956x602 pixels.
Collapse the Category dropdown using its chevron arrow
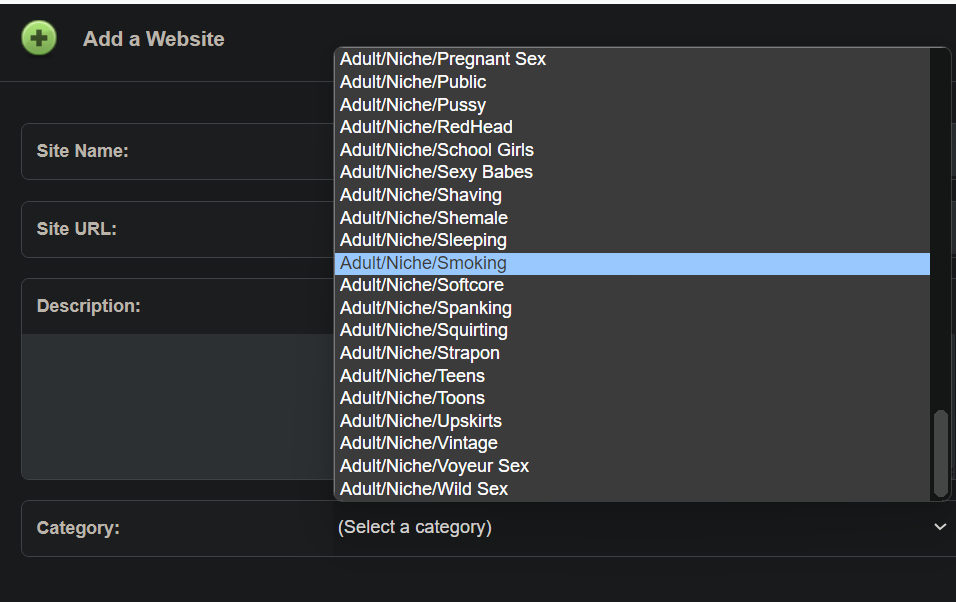click(x=939, y=527)
